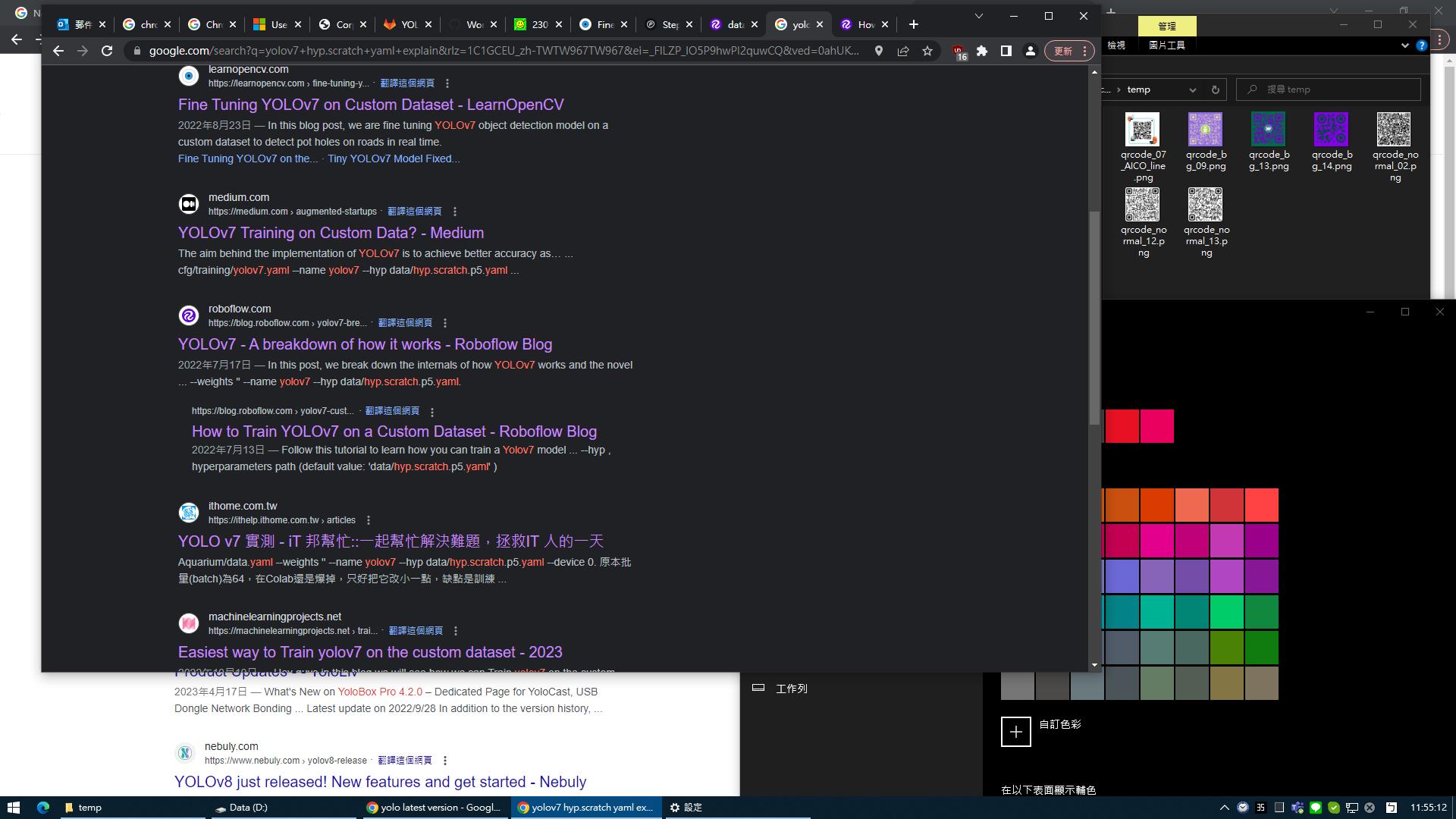Screen dimensions: 1456x819
Task: Open the 管理 ribbon tab in Explorer
Action: tap(1166, 26)
